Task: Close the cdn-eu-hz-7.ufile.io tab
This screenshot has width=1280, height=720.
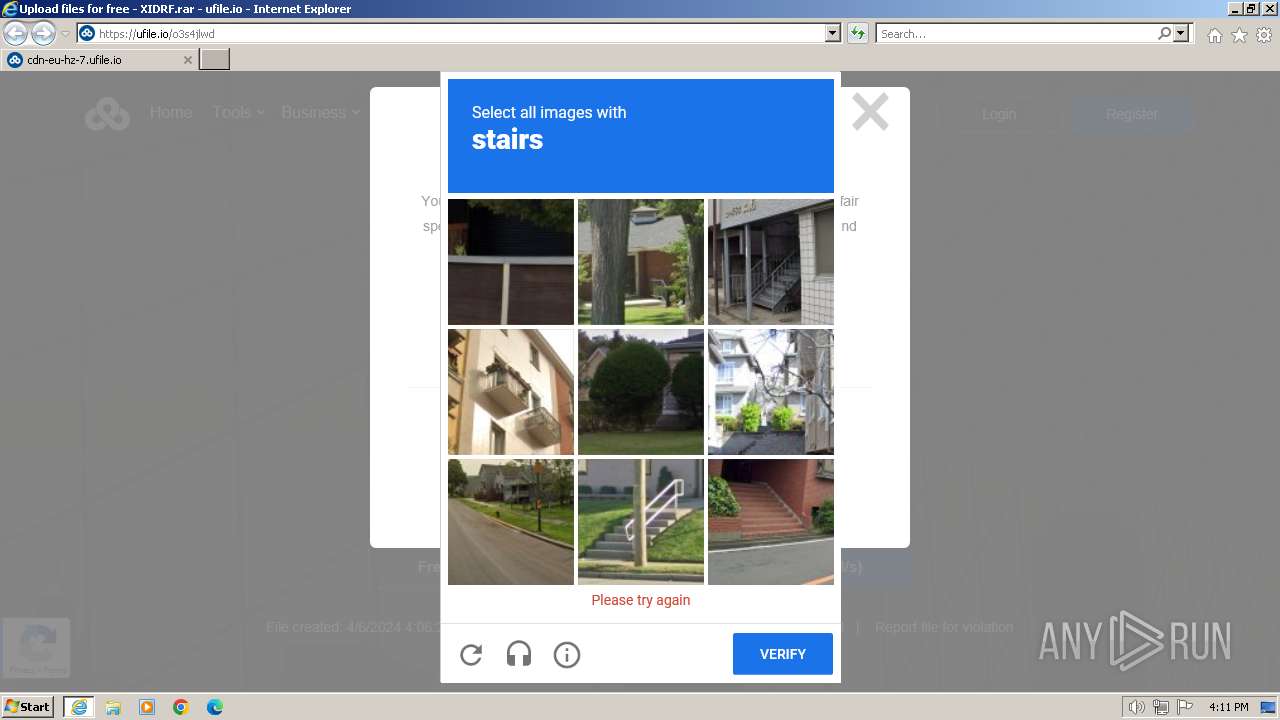Action: pyautogui.click(x=188, y=60)
